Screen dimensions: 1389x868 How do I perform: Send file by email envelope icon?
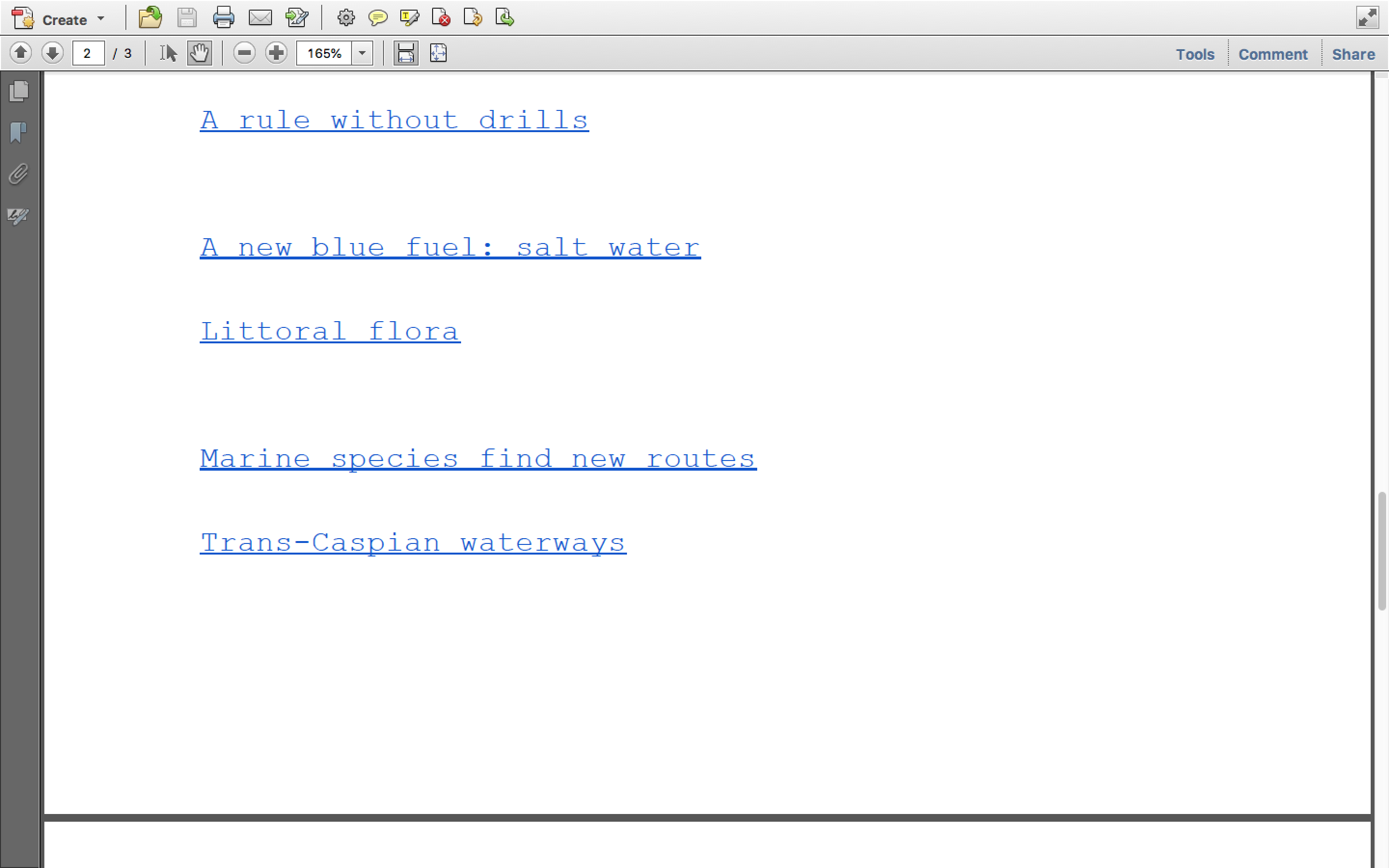pos(260,18)
